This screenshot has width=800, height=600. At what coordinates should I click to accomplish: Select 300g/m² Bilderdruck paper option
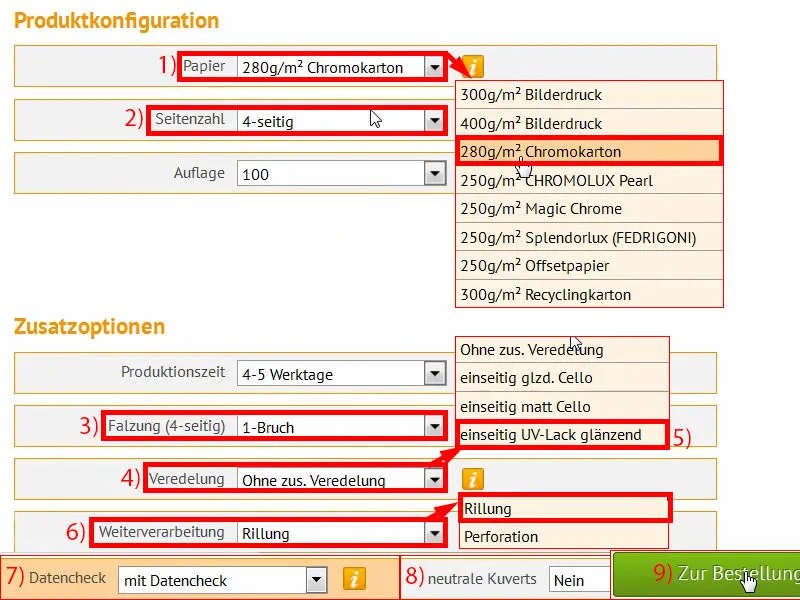point(589,94)
